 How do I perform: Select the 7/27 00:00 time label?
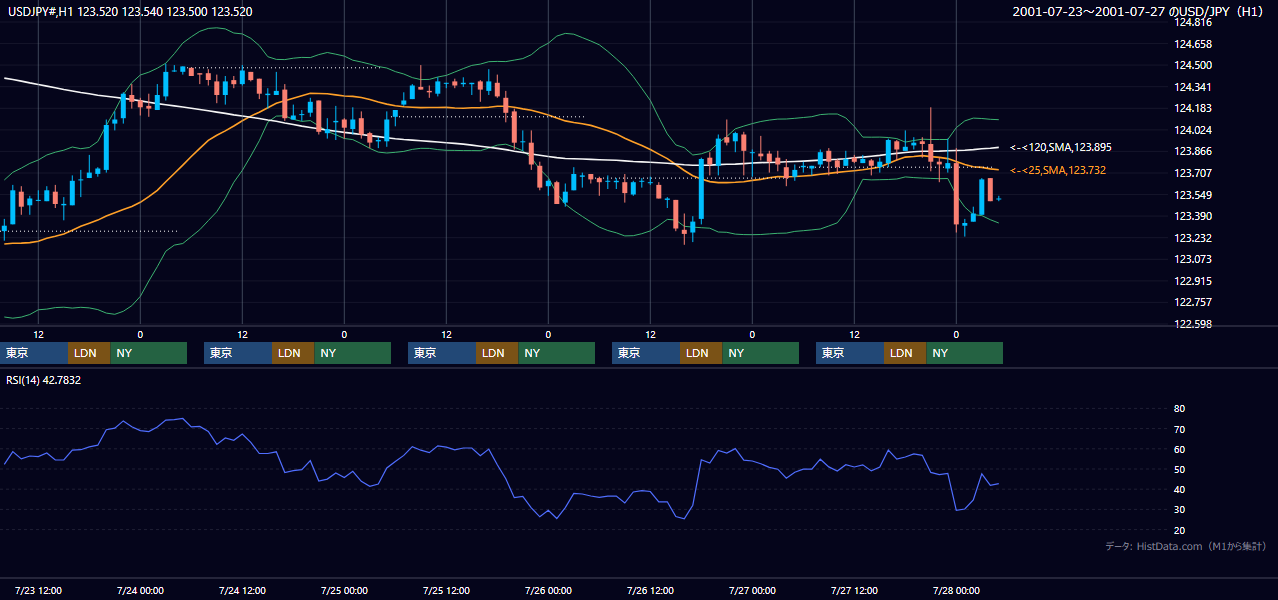[752, 590]
